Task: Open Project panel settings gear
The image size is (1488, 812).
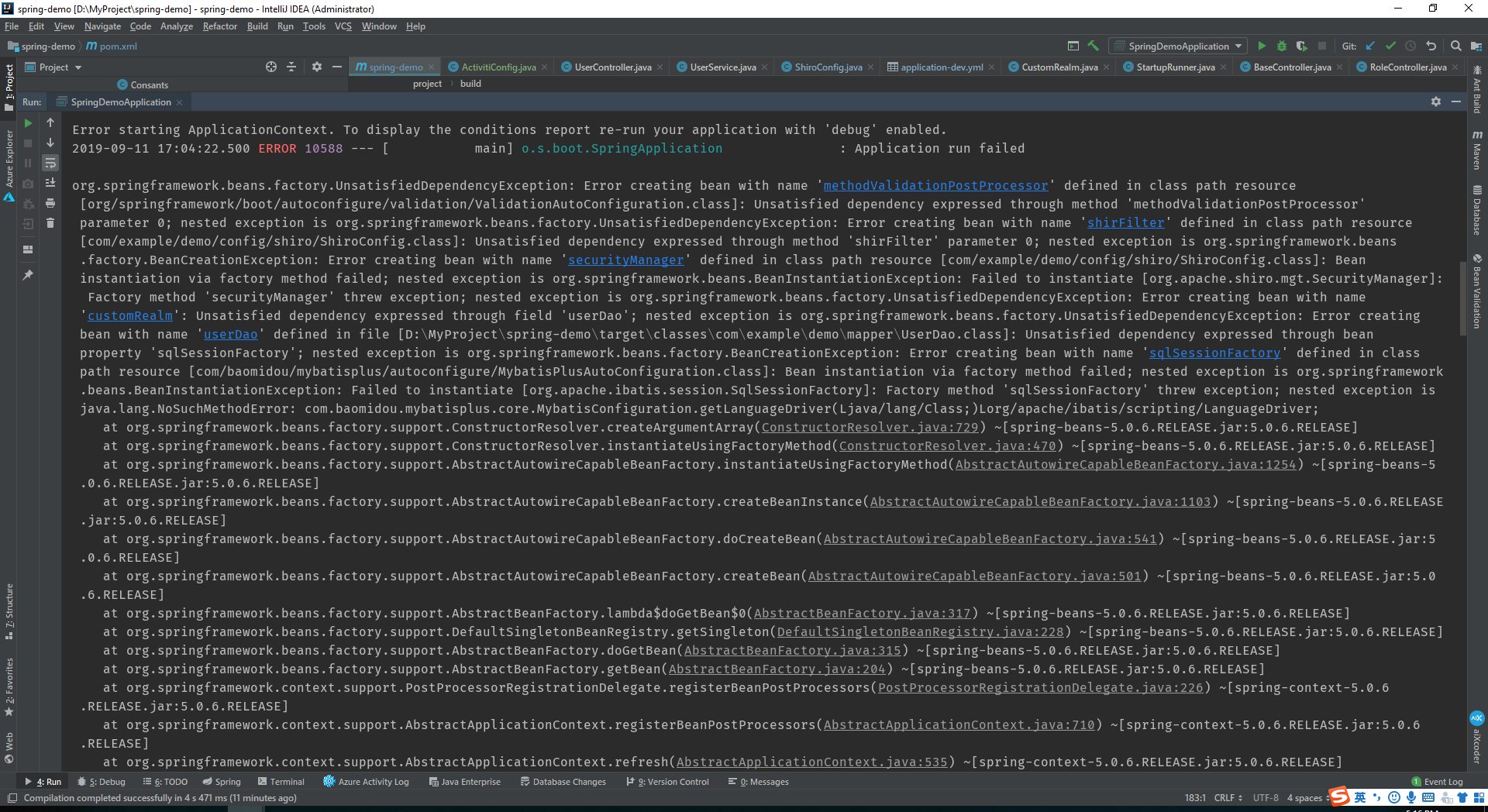Action: click(316, 67)
